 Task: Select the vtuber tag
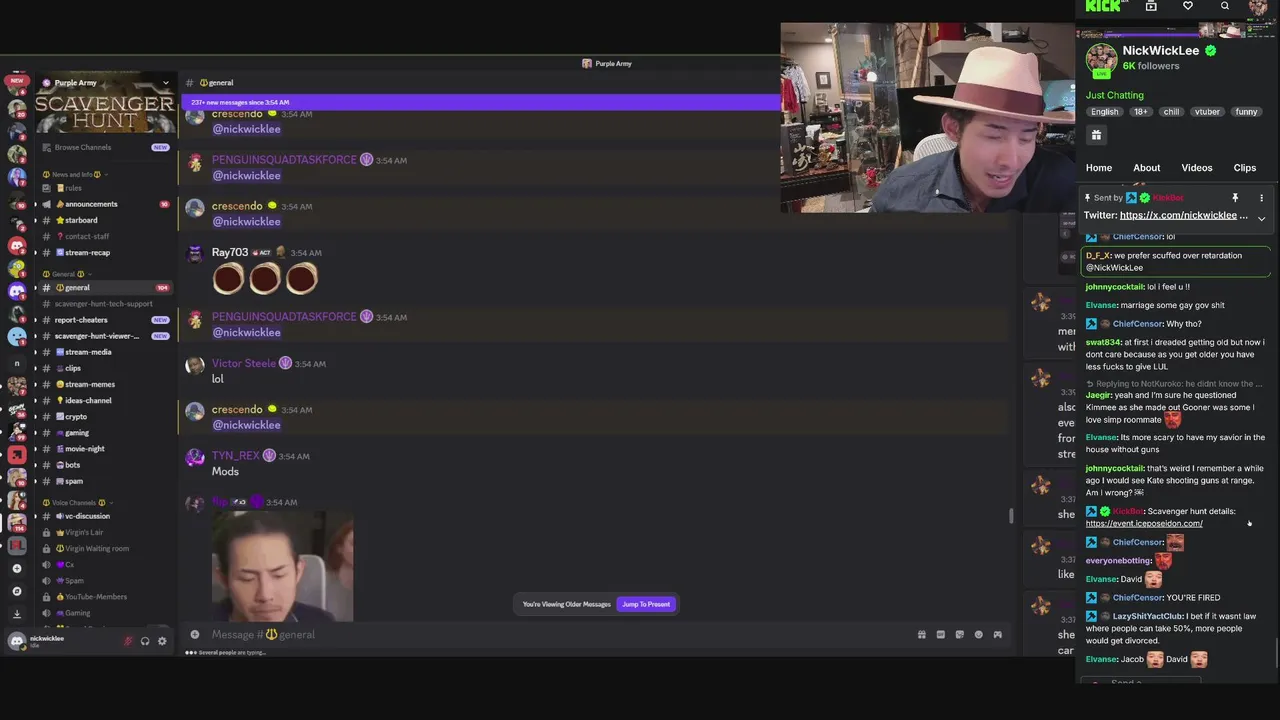[1207, 112]
